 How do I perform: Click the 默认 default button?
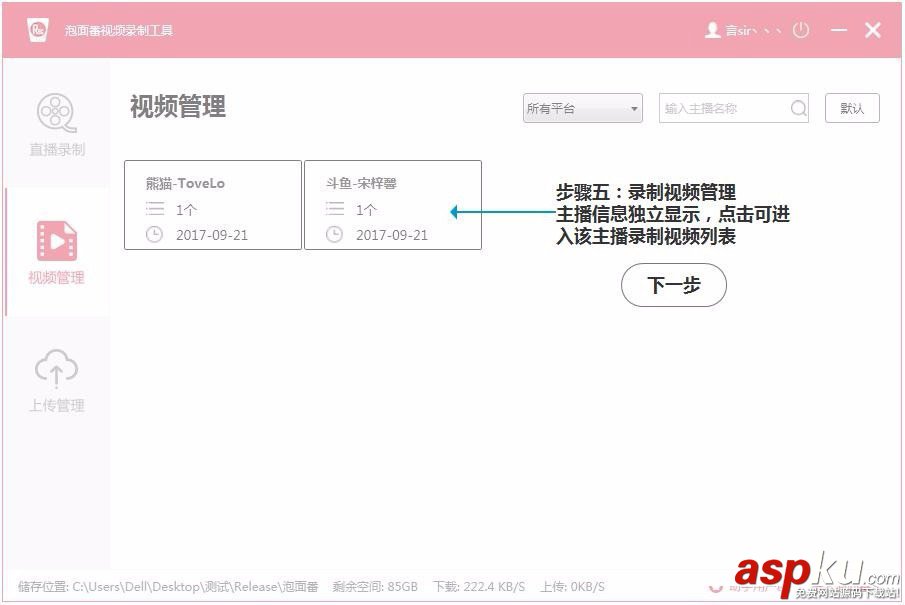coord(852,108)
